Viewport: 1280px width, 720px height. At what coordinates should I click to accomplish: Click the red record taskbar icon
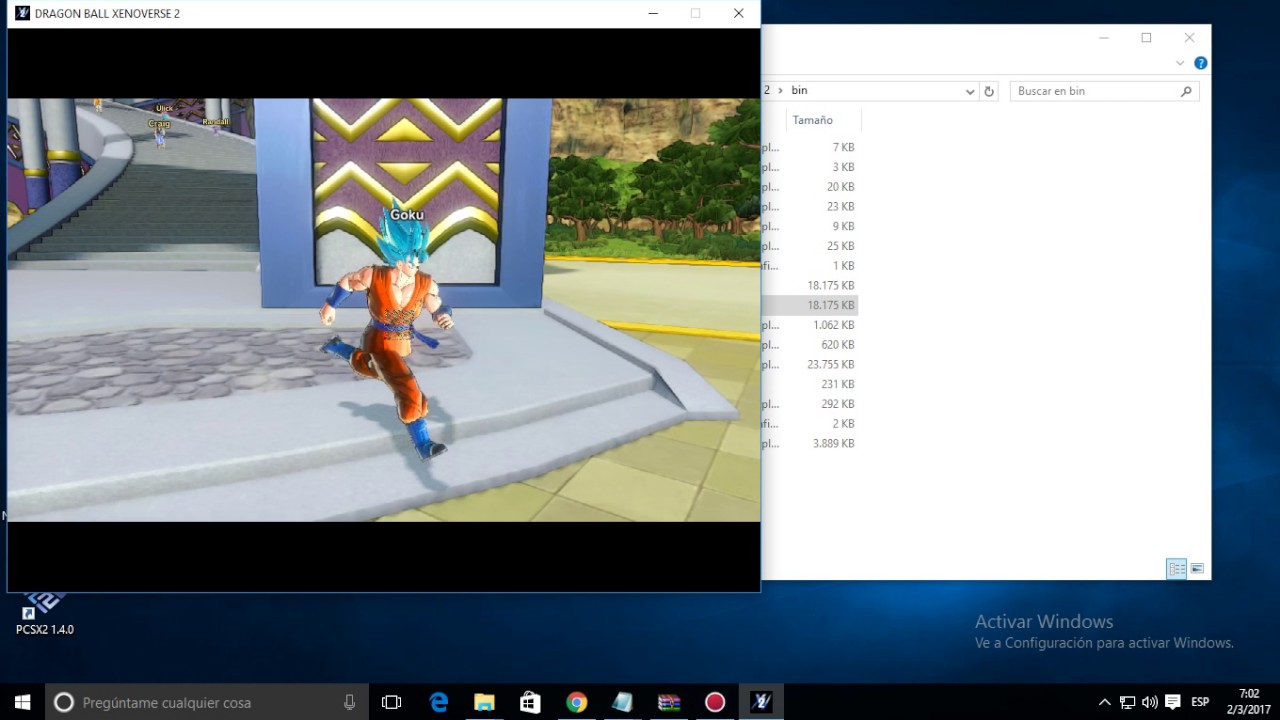(715, 702)
